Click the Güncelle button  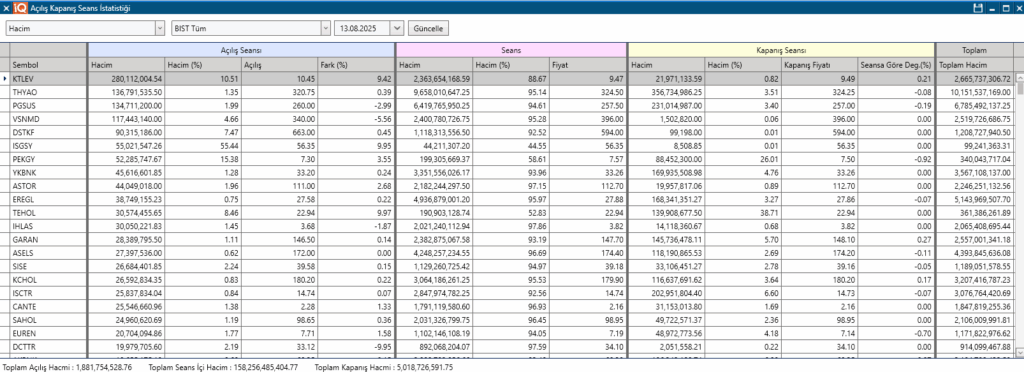click(428, 29)
